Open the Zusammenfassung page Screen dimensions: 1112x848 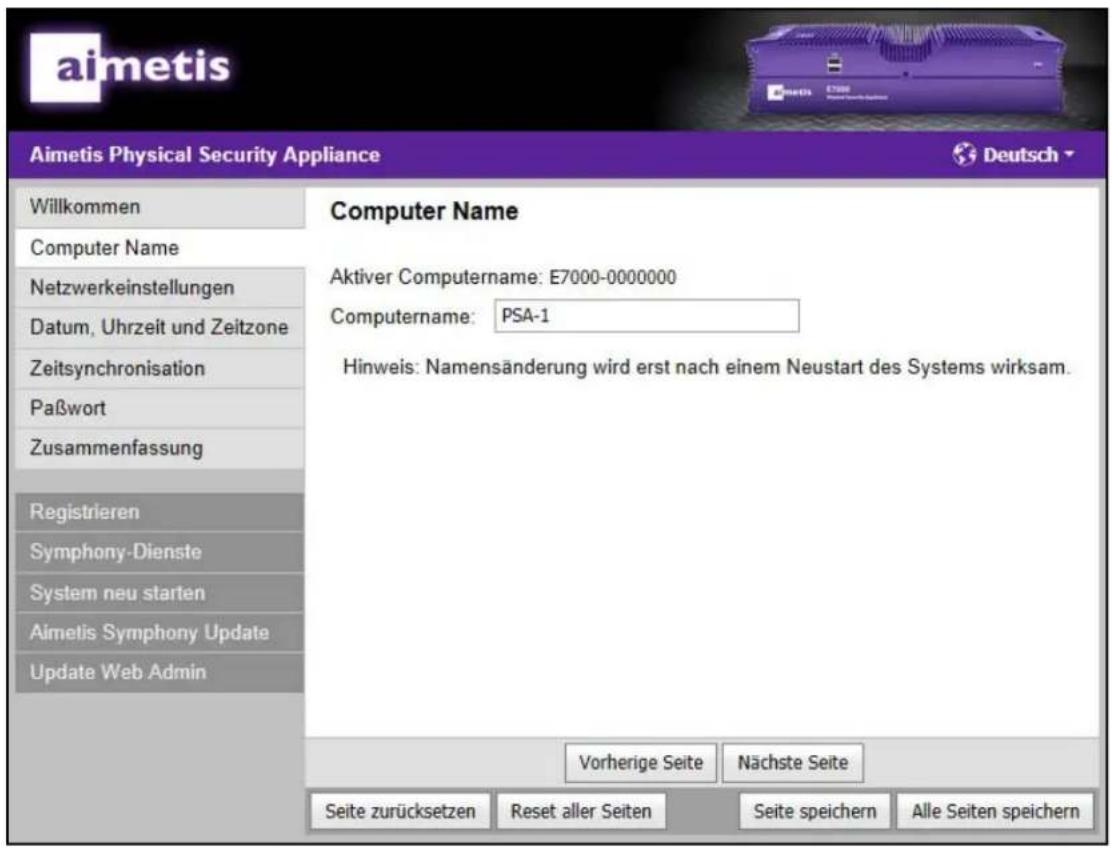tap(160, 448)
